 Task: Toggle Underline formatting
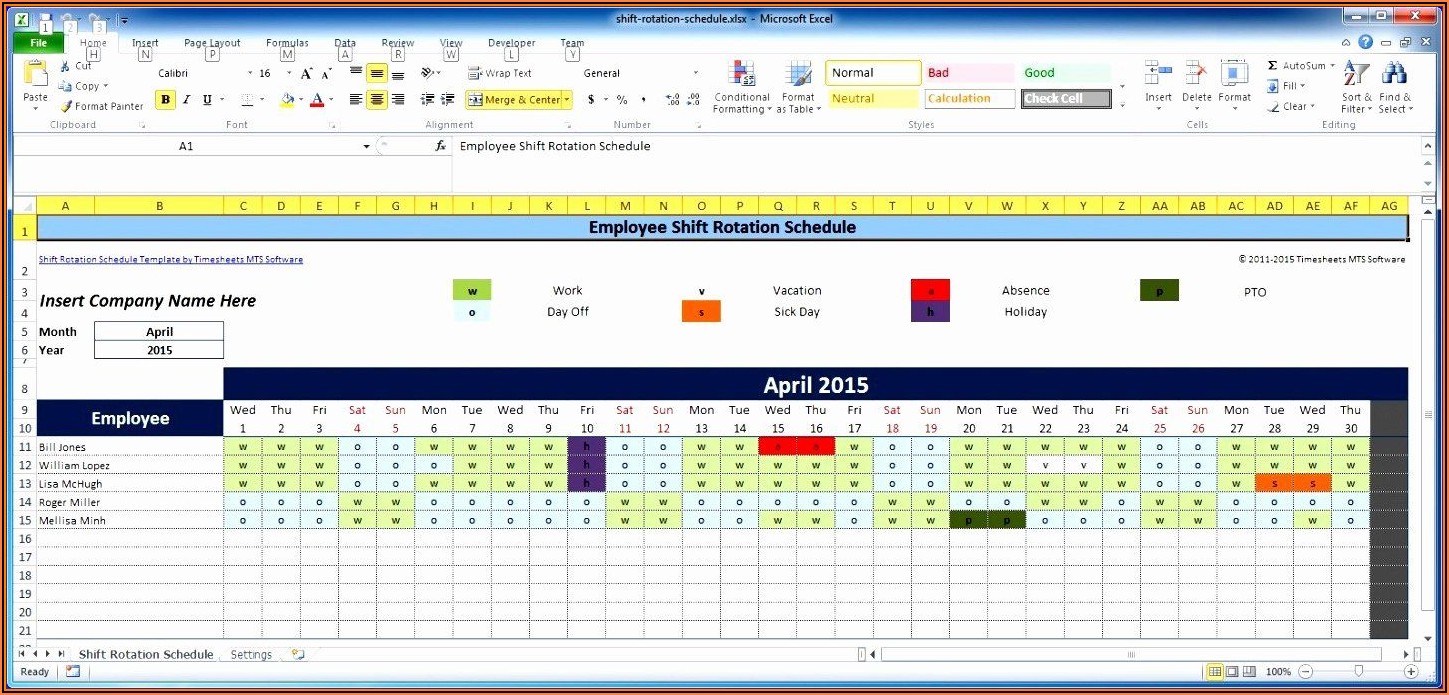tap(207, 99)
